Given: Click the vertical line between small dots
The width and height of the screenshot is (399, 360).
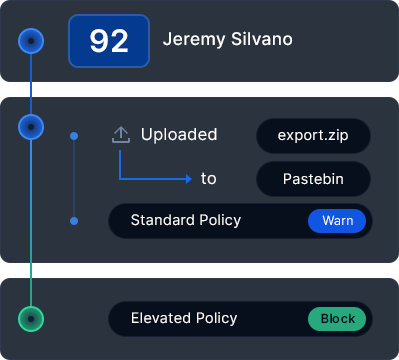Looking at the screenshot, I should tap(74, 179).
